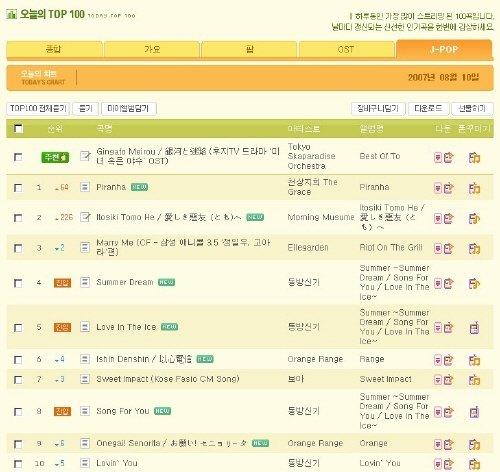The width and height of the screenshot is (500, 472).
Task: Open album Riot On The Grill
Action: tap(391, 248)
